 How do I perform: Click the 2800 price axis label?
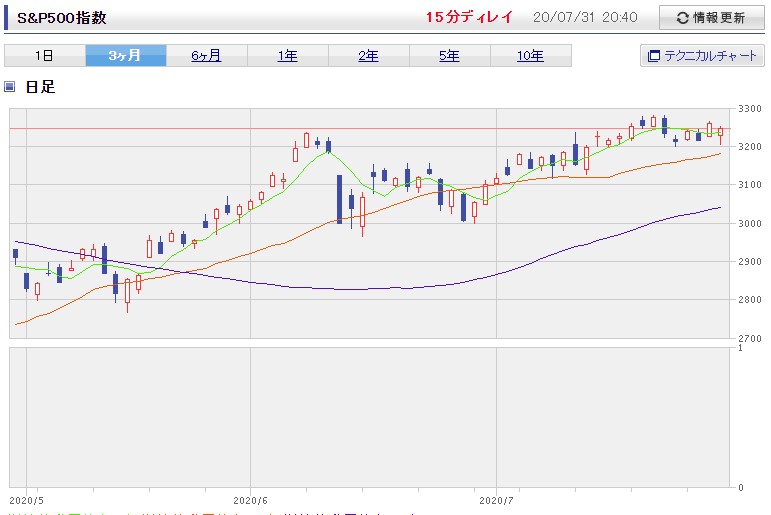click(x=750, y=300)
